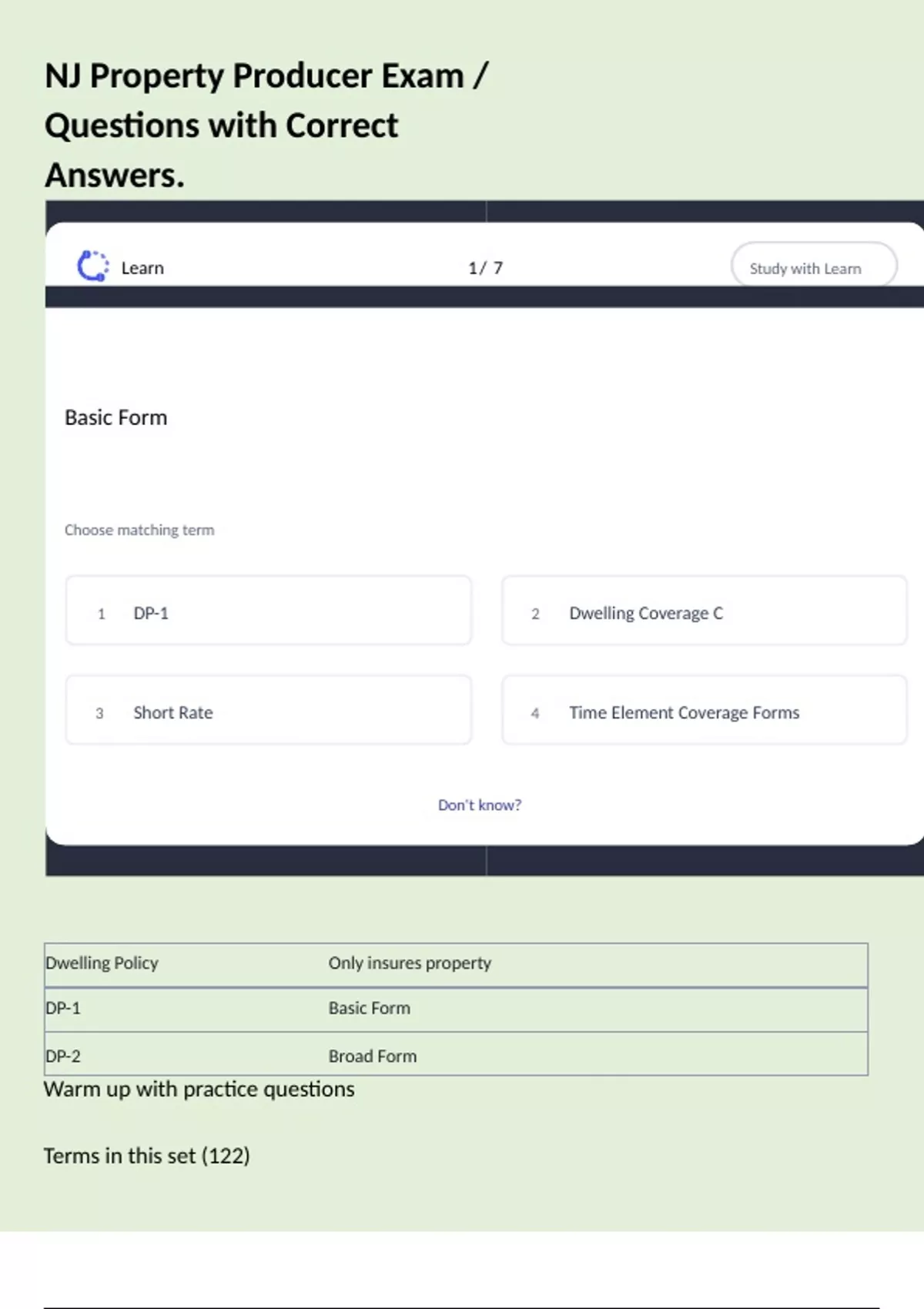The height and width of the screenshot is (1309, 924).
Task: Click the Warm up with practice questions heading
Action: pos(199,1090)
